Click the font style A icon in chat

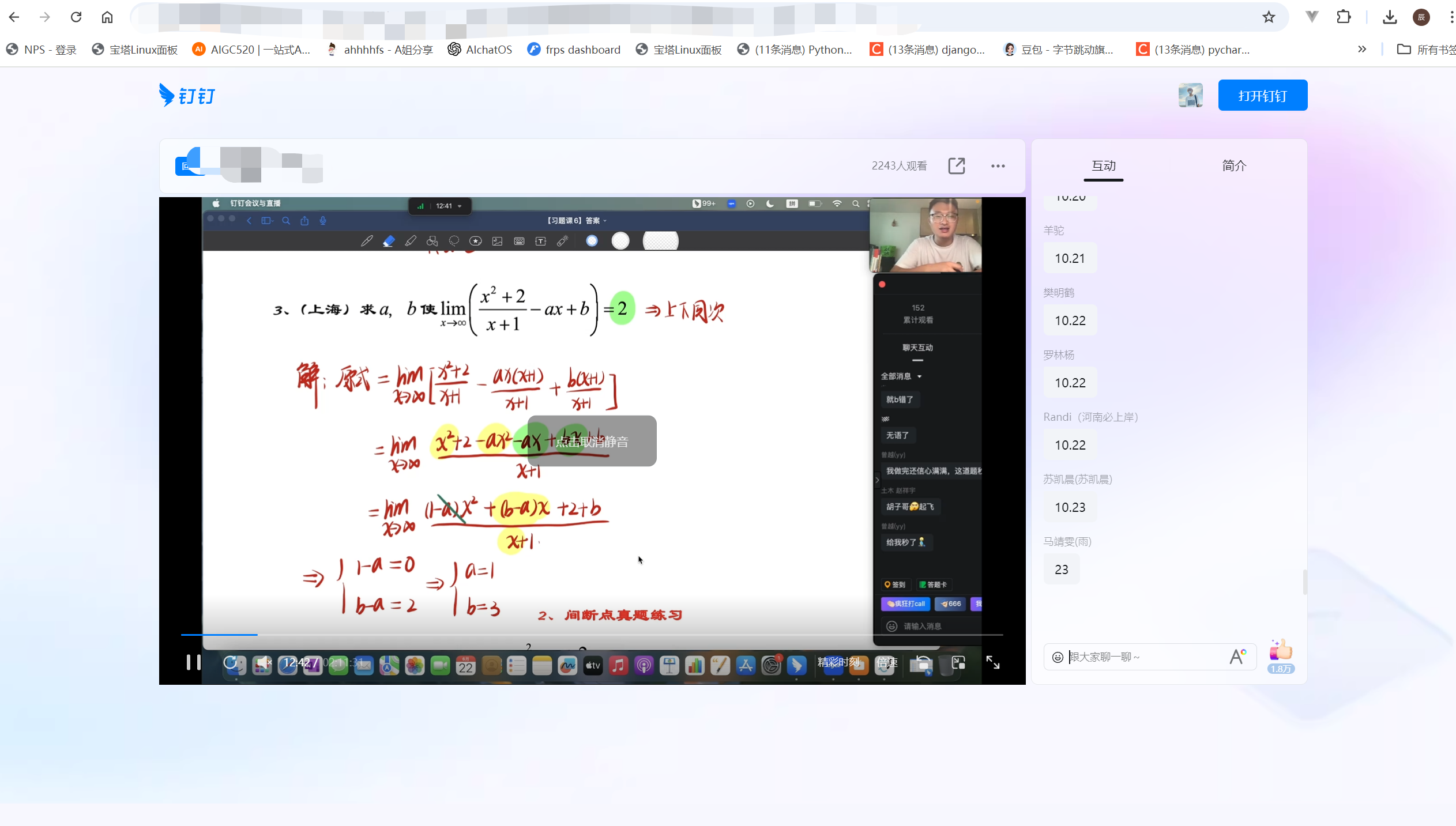pyautogui.click(x=1237, y=657)
